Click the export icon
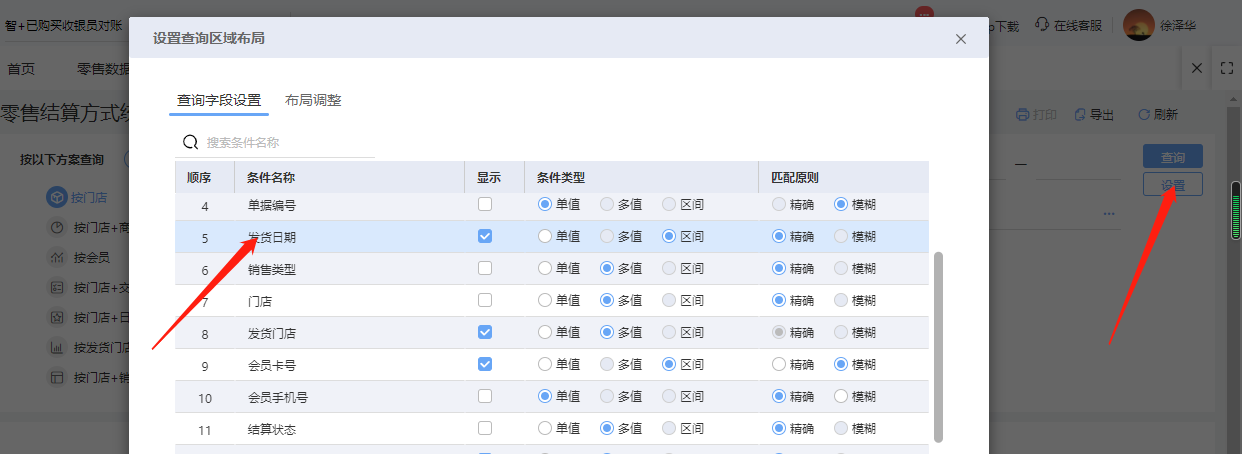 (1080, 115)
